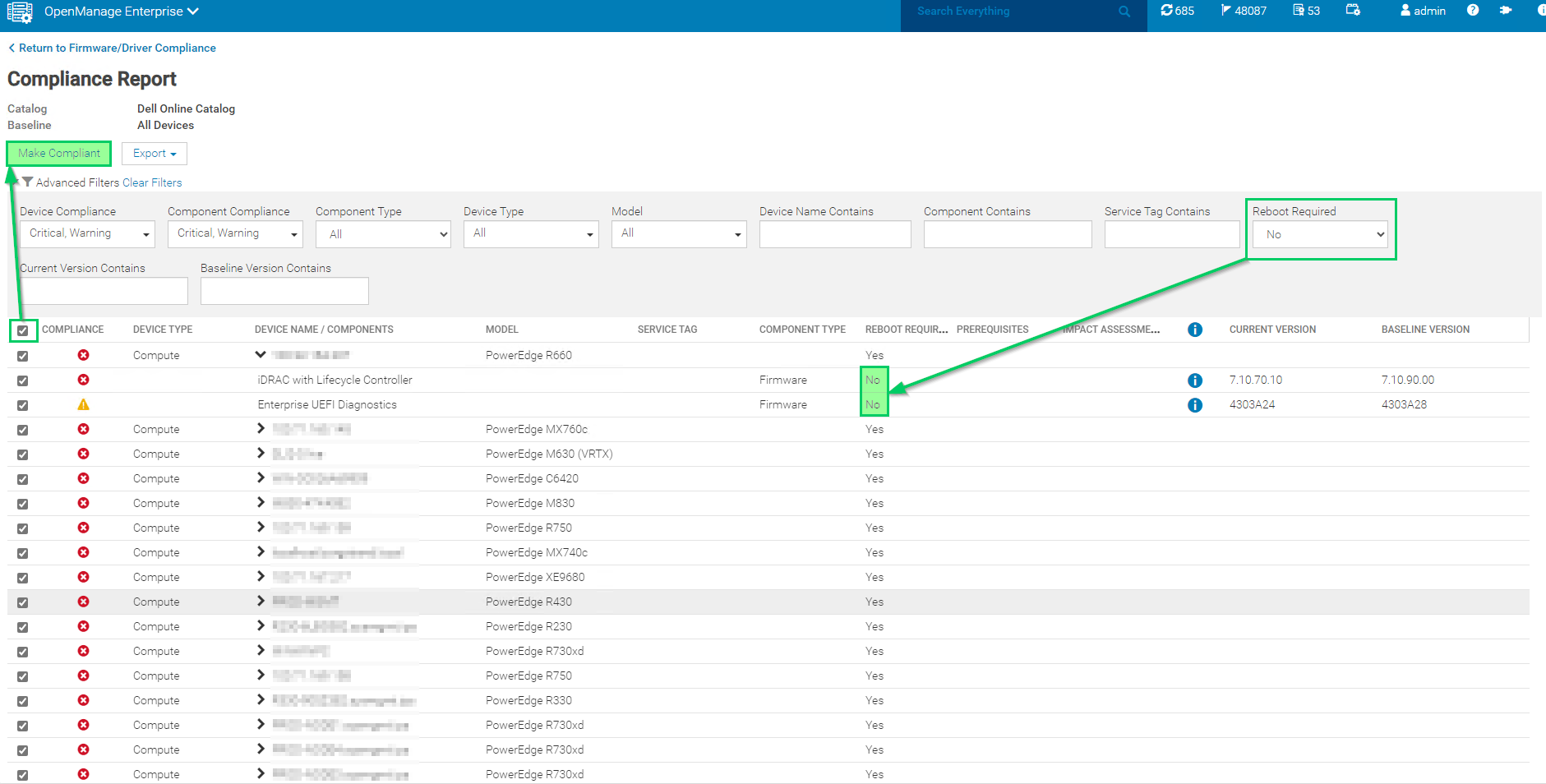Open the Reboot Required dropdown
This screenshot has width=1546, height=784.
(x=1320, y=234)
